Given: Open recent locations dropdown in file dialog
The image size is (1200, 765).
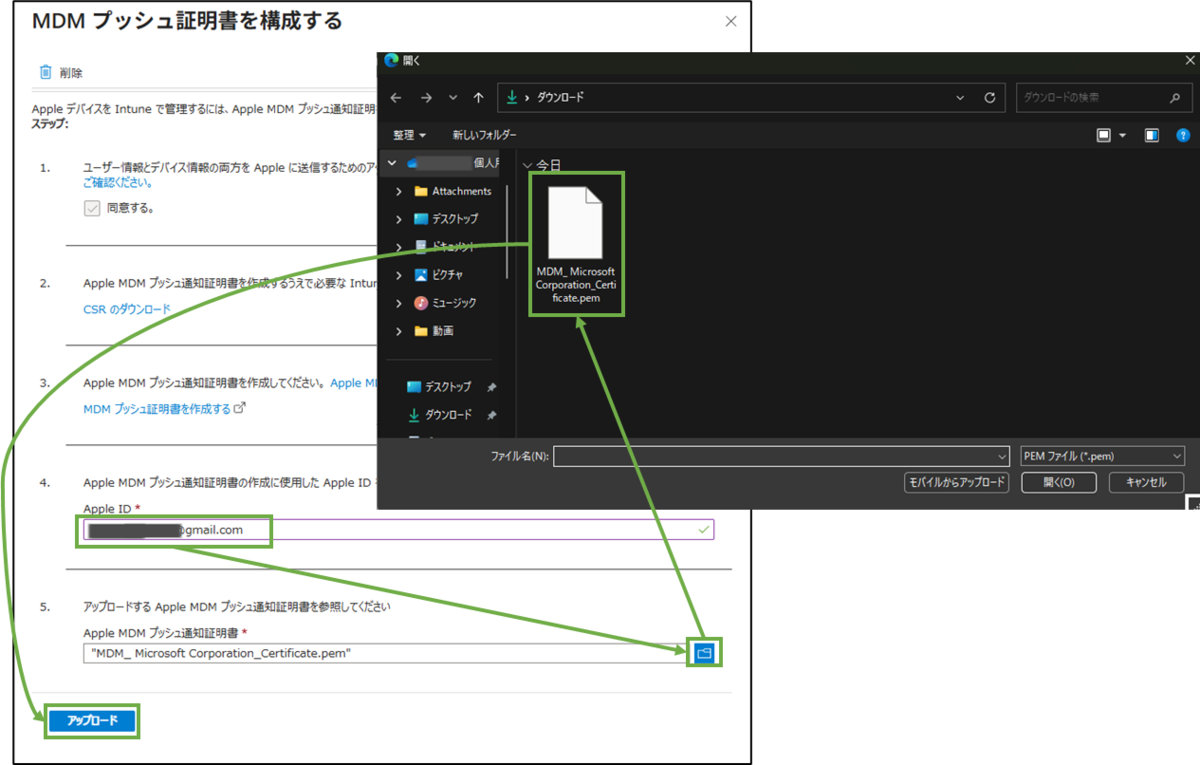Looking at the screenshot, I should click(454, 98).
